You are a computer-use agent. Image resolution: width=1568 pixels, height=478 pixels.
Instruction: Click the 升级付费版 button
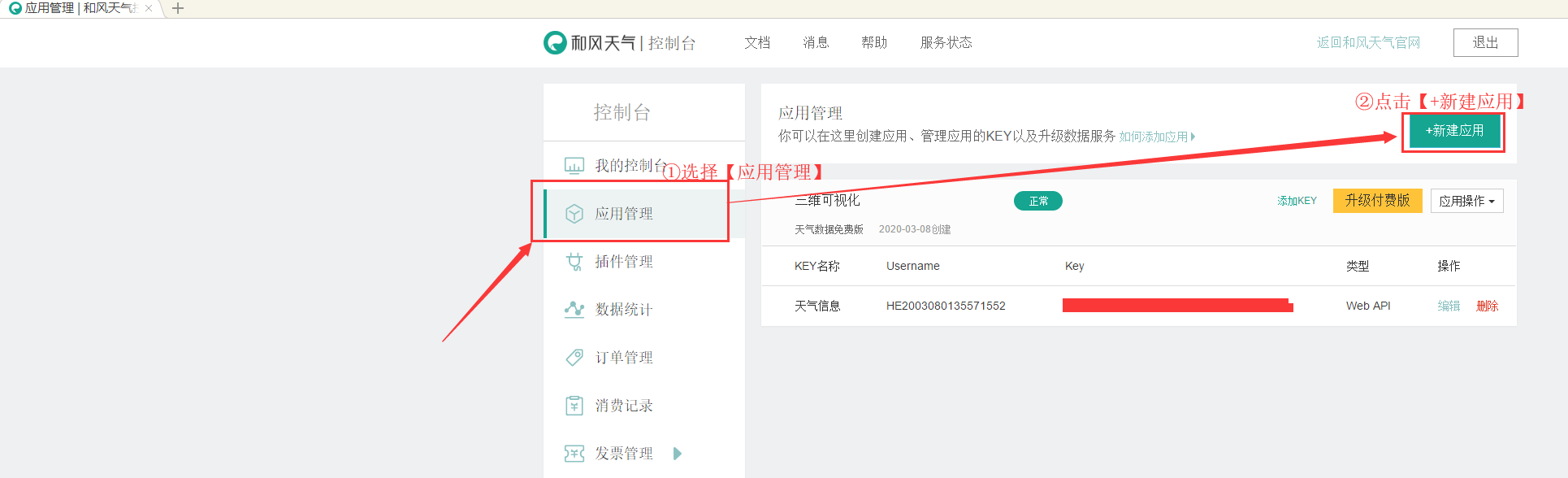point(1377,201)
